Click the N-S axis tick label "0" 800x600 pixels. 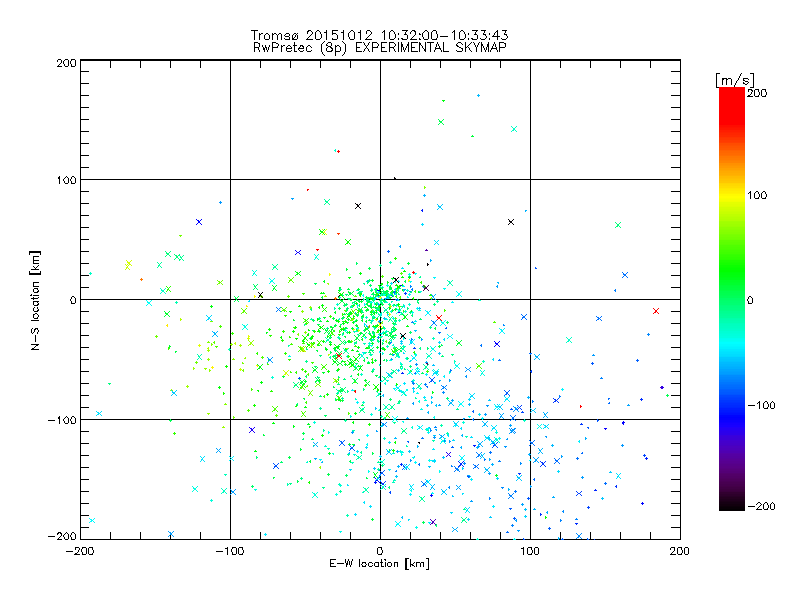[x=73, y=300]
